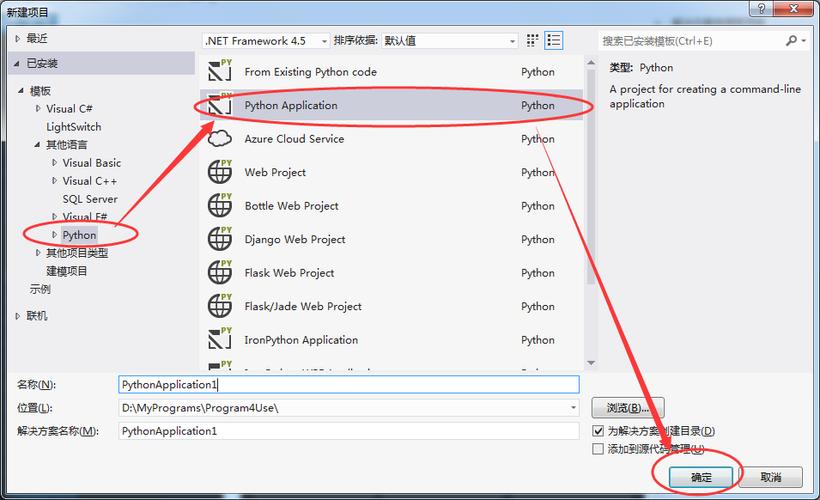
Task: Click the Bottle Web Project globe icon
Action: [220, 204]
